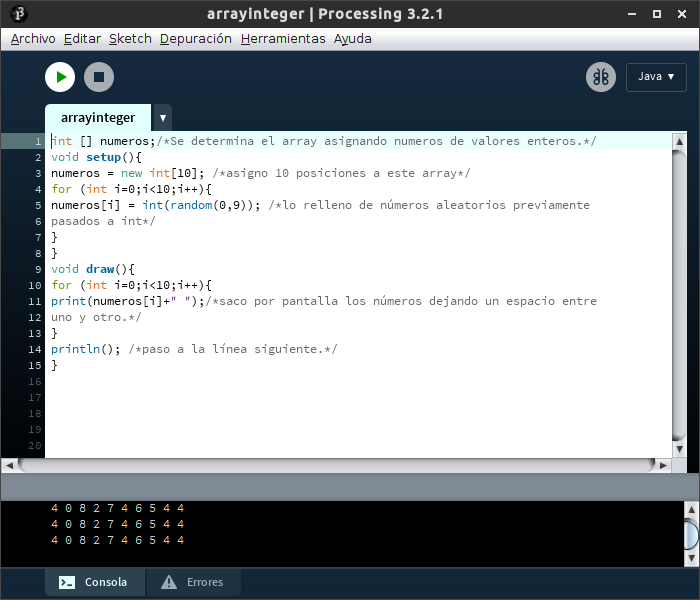
Task: Click the comment 'uno y otro.*/' on line 12
Action: pyautogui.click(x=96, y=317)
